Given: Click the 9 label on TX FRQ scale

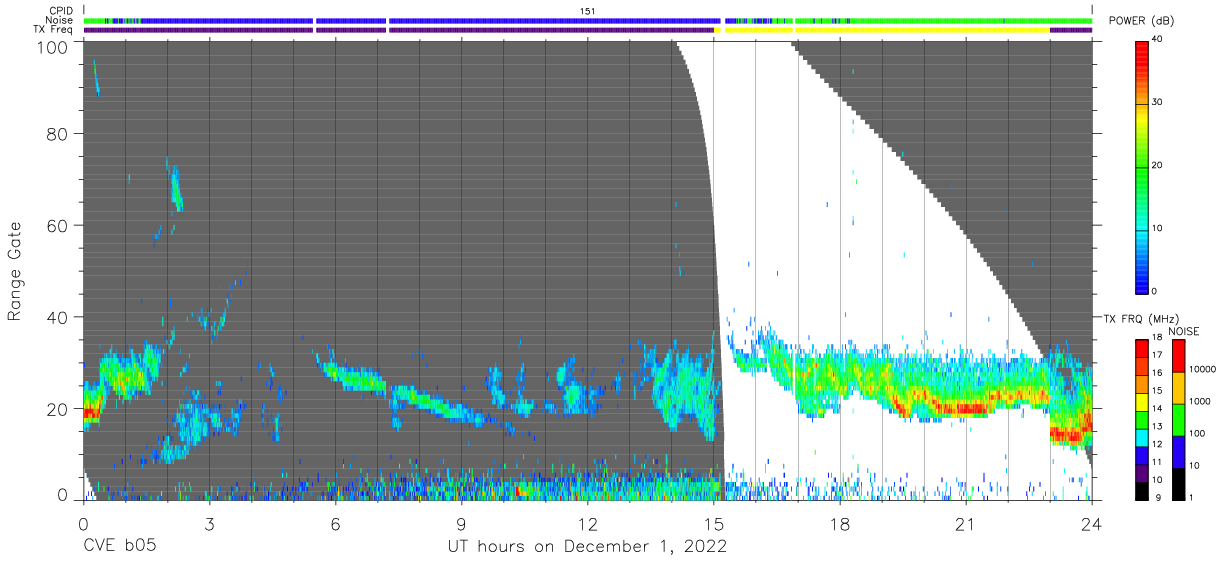Looking at the screenshot, I should [1157, 497].
